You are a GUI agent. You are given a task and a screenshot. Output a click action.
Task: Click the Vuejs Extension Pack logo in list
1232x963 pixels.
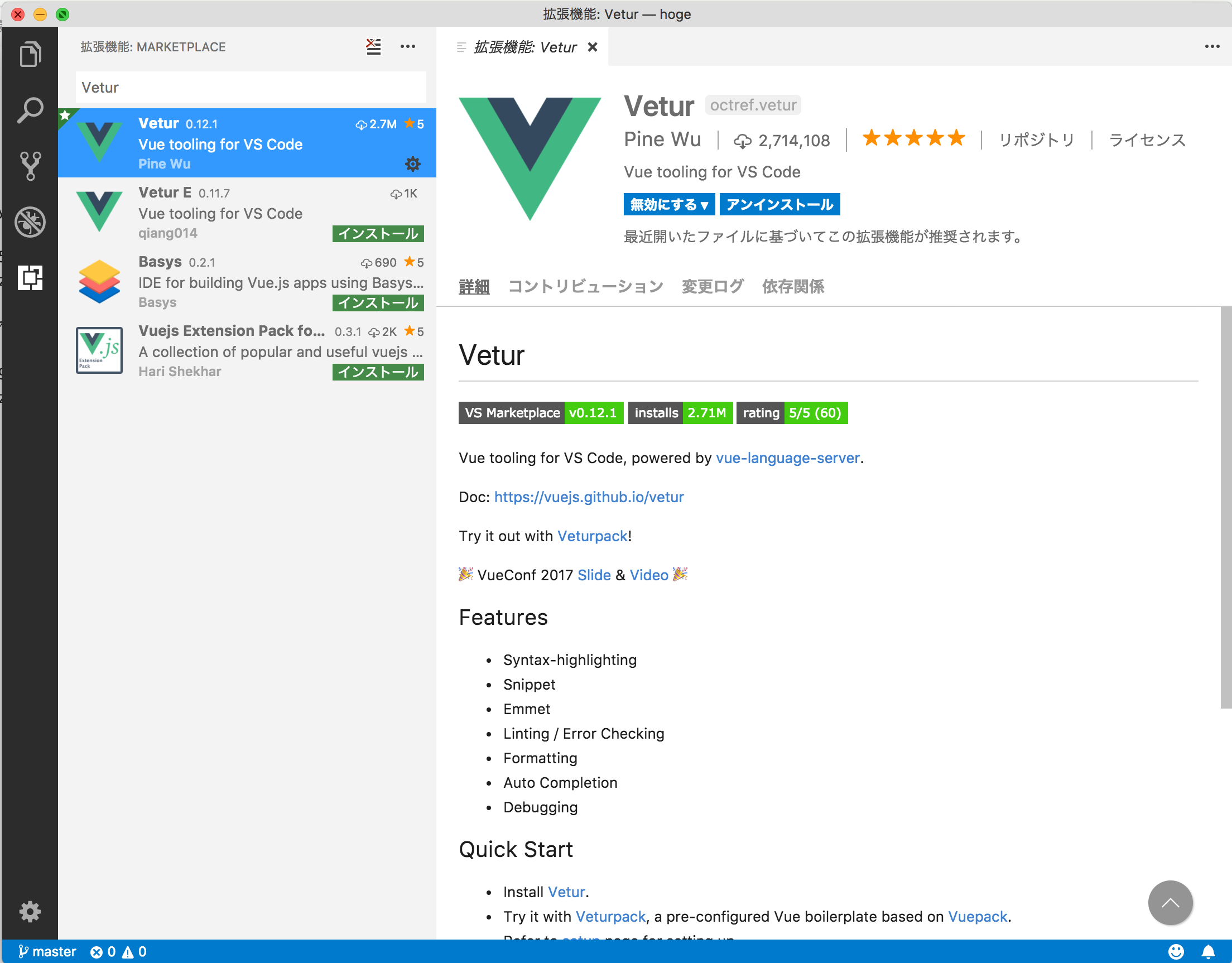(99, 350)
